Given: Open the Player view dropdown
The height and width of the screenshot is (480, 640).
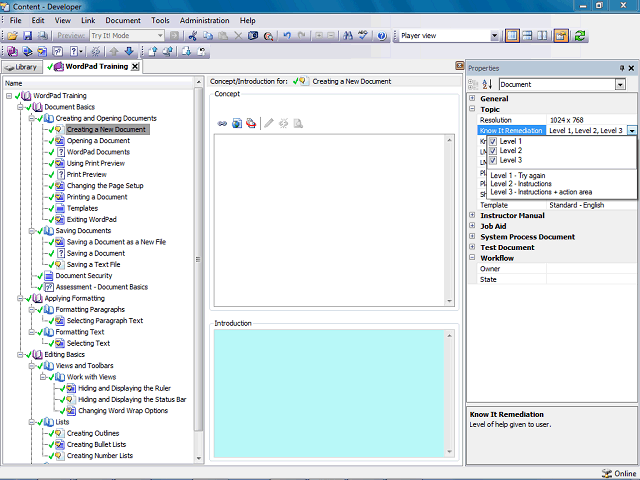Looking at the screenshot, I should click(x=494, y=36).
